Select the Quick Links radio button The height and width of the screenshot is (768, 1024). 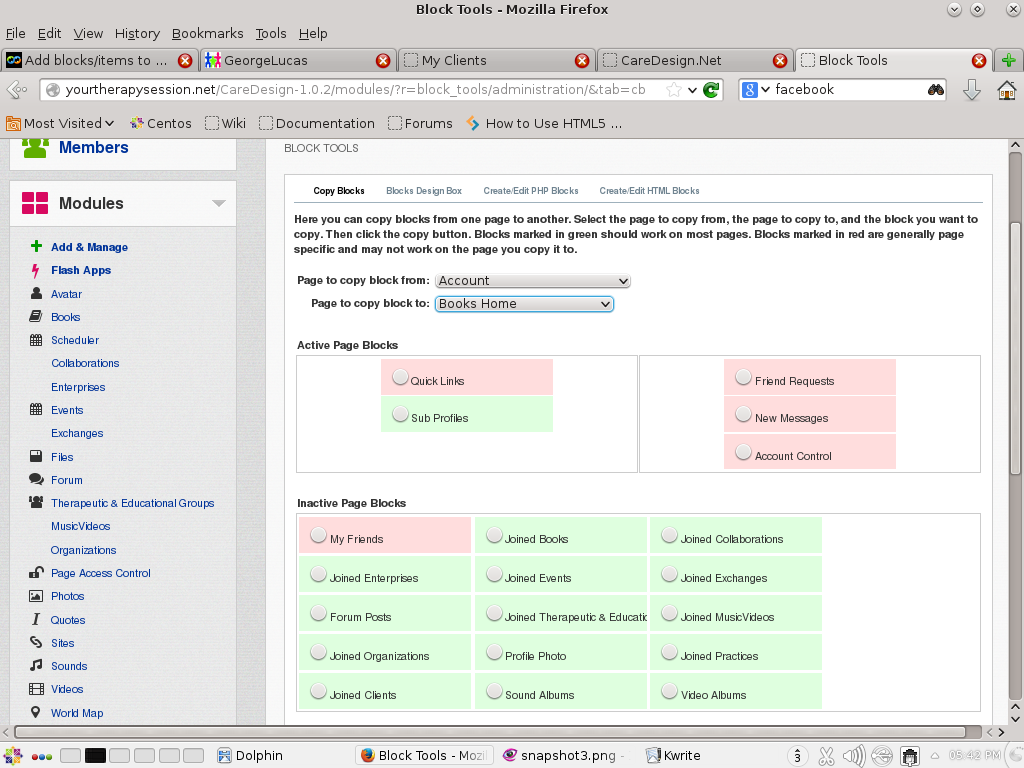tap(400, 377)
